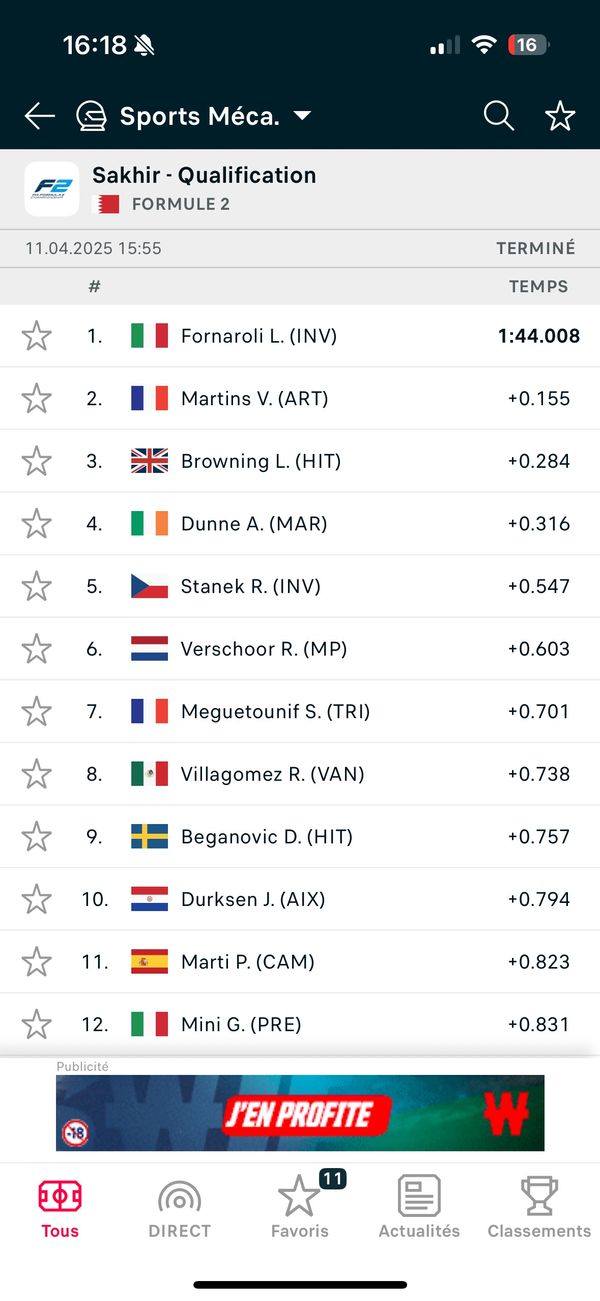The image size is (600, 1301).
Task: Select the Tous tab
Action: pyautogui.click(x=60, y=1207)
